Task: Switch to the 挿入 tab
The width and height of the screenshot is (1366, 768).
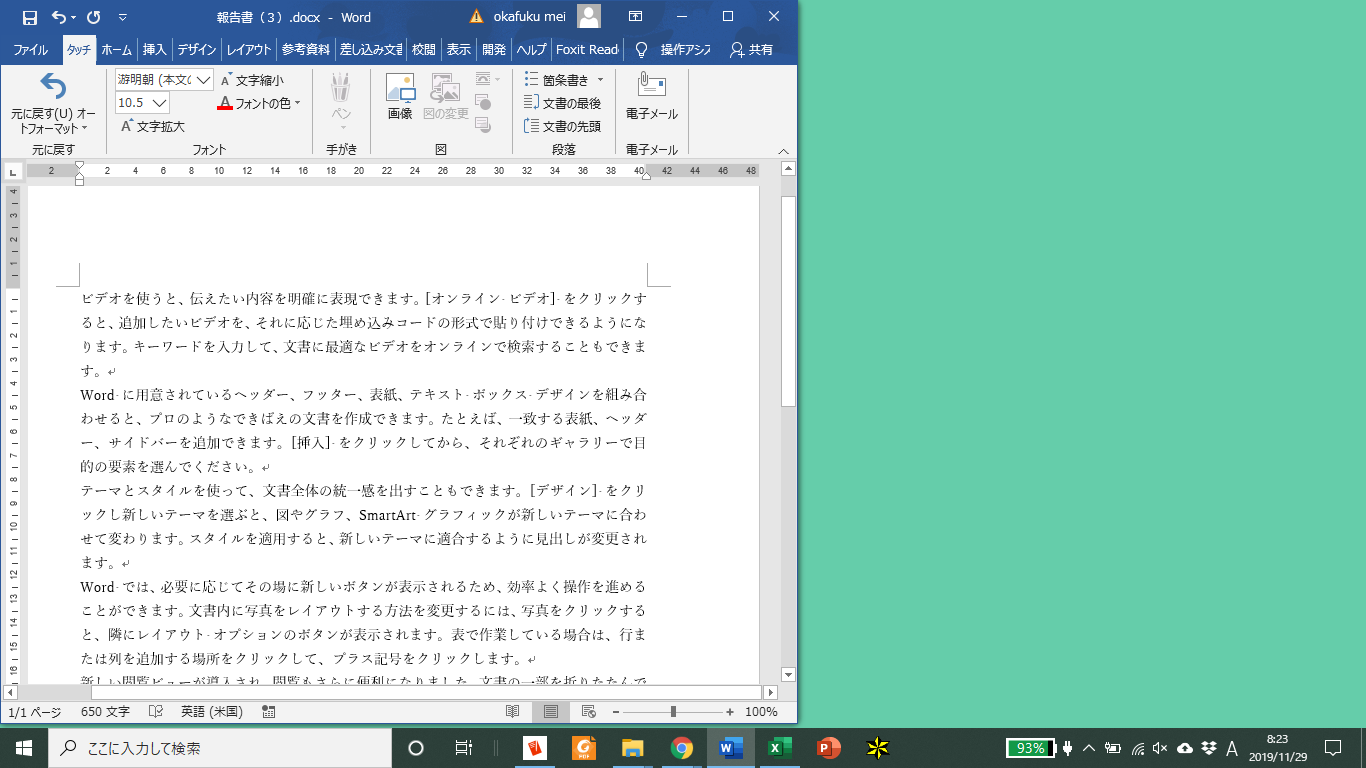Action: pyautogui.click(x=154, y=49)
